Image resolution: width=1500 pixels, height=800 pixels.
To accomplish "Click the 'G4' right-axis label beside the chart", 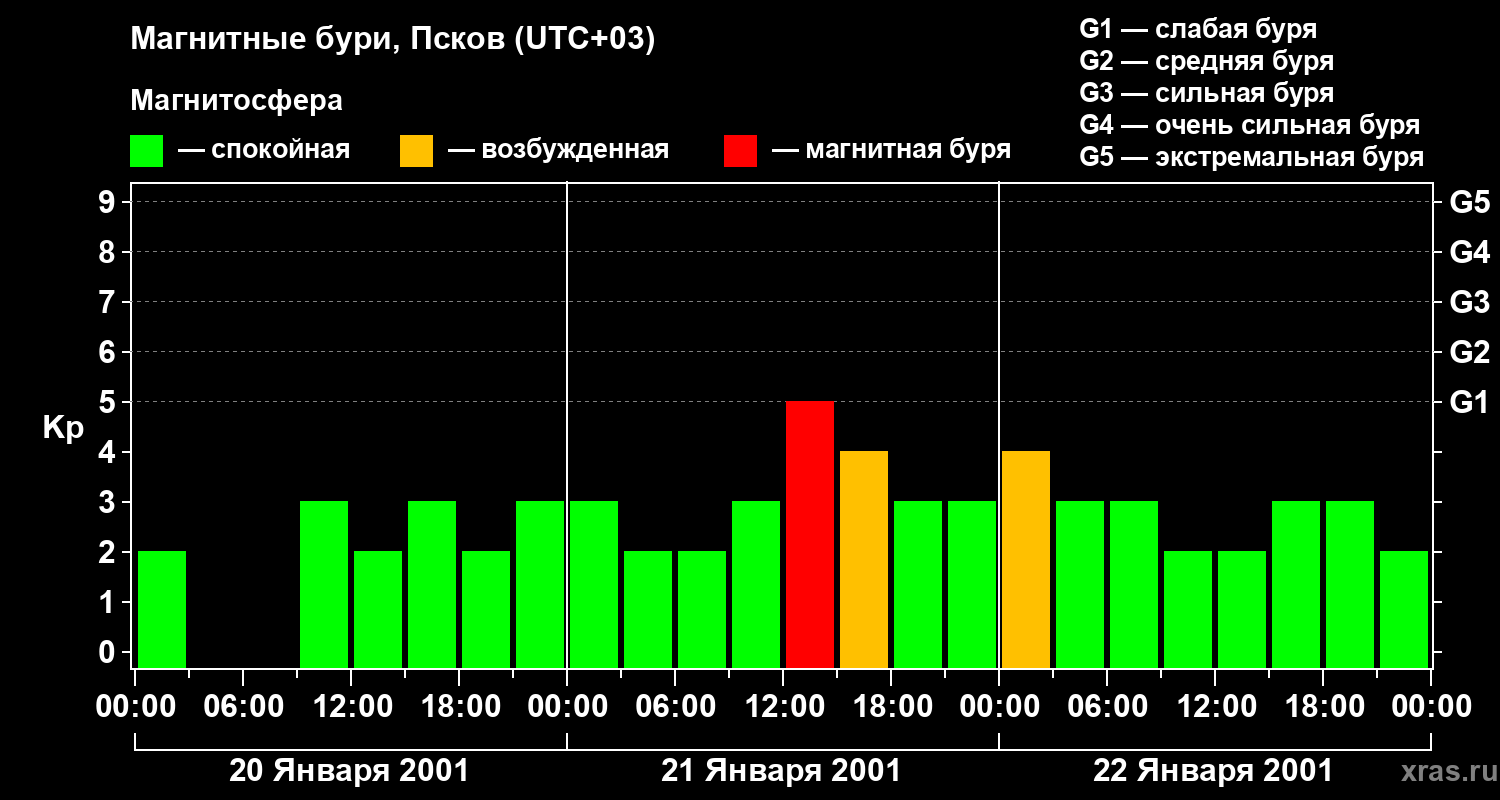I will pos(1469,252).
